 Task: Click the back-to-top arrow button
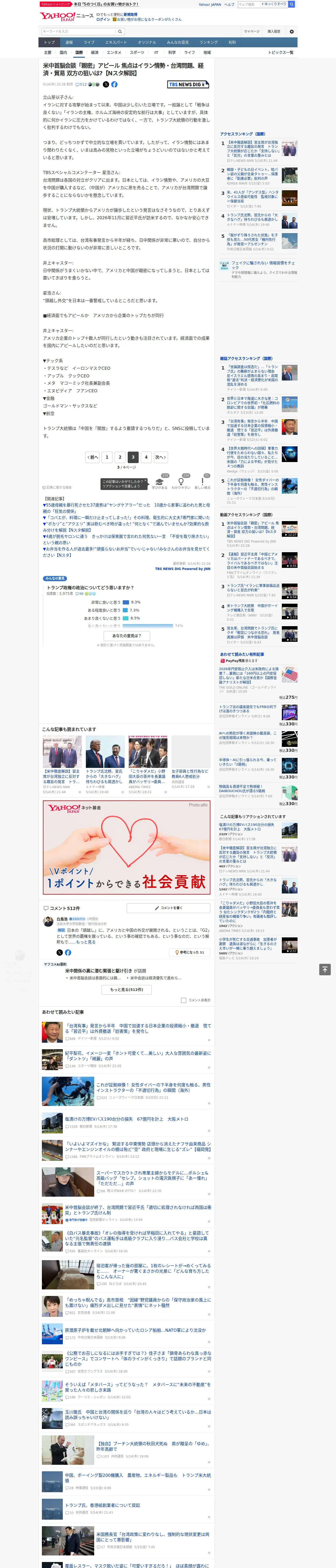click(325, 970)
